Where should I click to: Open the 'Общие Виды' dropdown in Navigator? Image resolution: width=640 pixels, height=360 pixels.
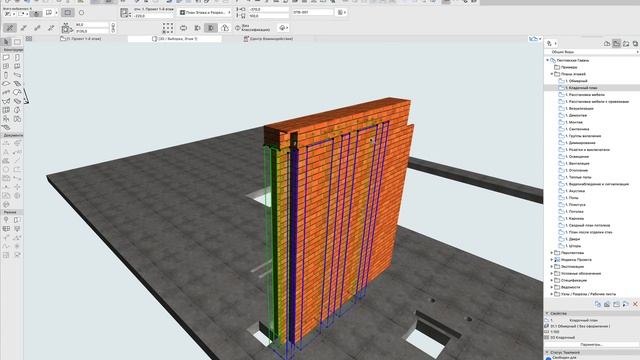click(x=592, y=52)
